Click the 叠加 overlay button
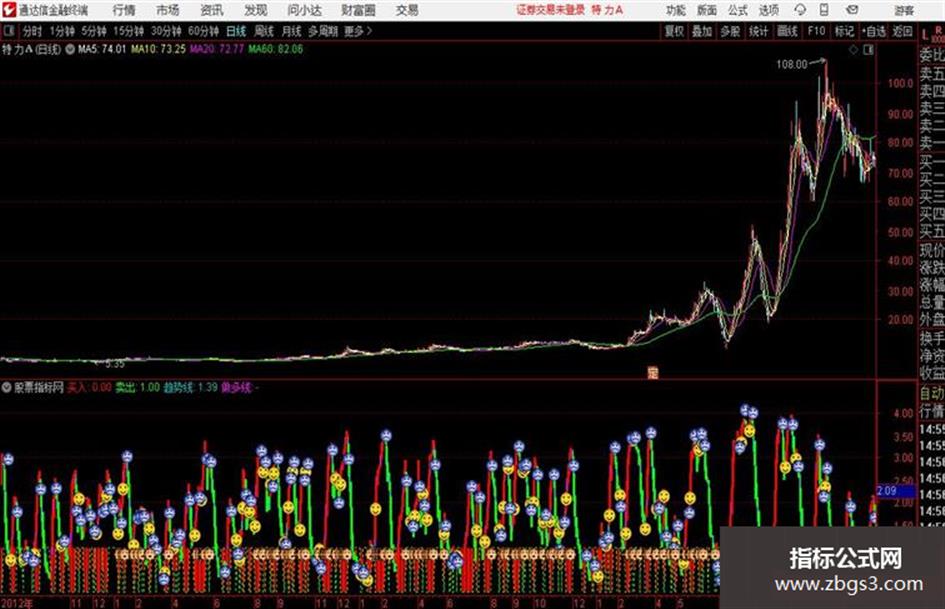The height and width of the screenshot is (609, 945). pos(702,31)
